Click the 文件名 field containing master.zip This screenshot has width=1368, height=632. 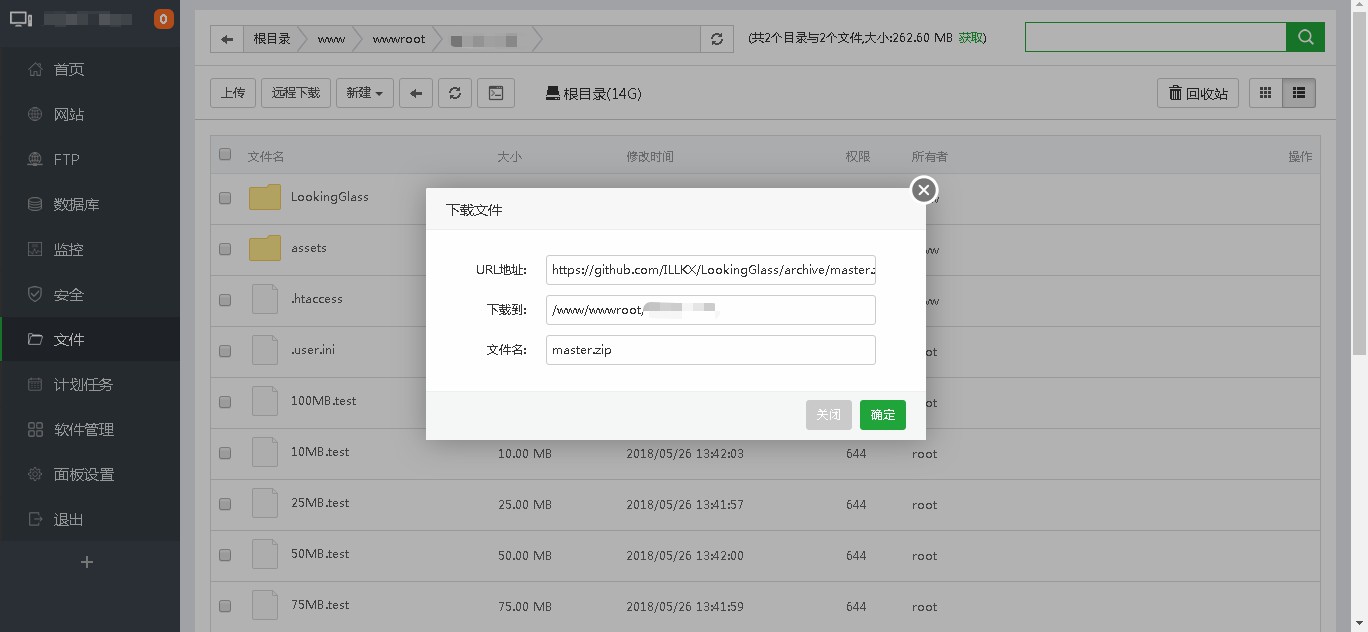(710, 350)
